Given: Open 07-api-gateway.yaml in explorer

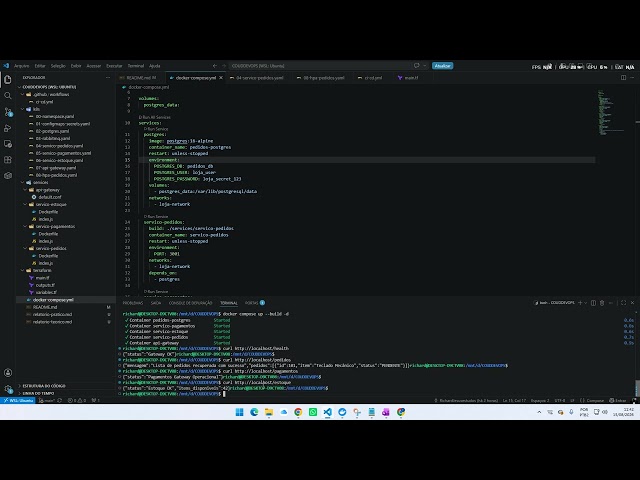Looking at the screenshot, I should pyautogui.click(x=56, y=168).
